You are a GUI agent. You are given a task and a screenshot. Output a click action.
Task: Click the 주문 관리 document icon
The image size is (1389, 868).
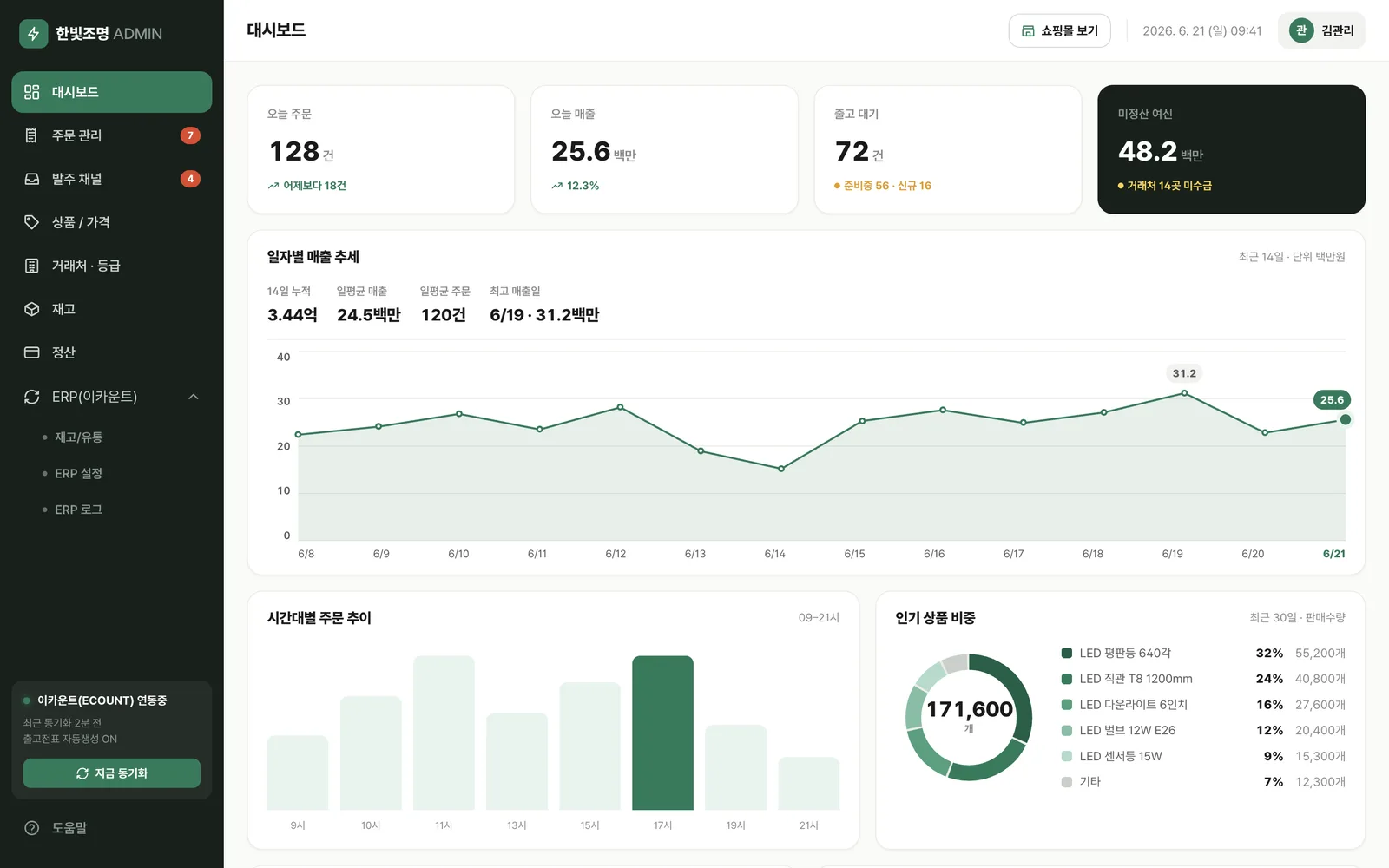[x=32, y=135]
